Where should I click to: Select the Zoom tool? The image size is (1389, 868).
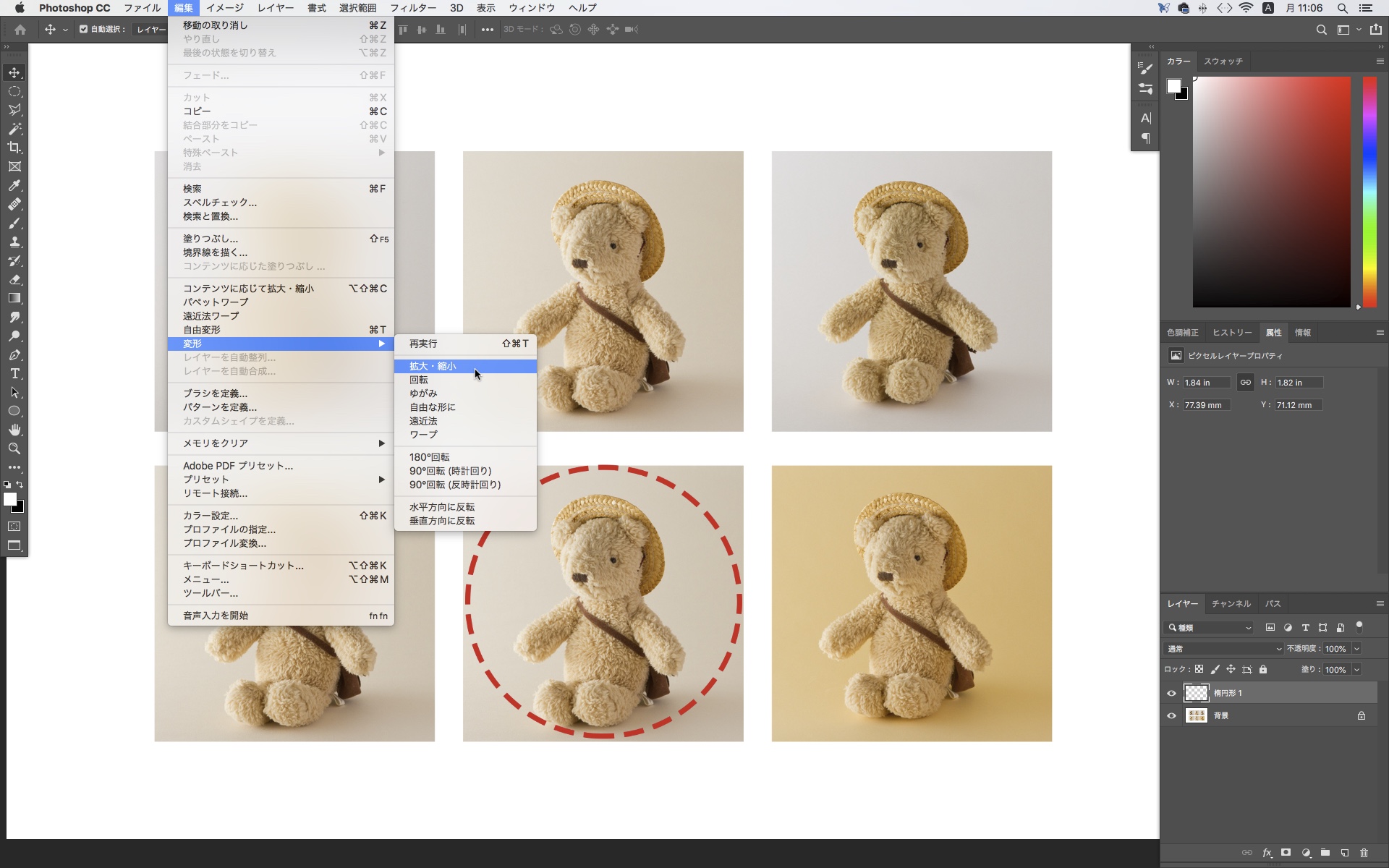[x=14, y=448]
